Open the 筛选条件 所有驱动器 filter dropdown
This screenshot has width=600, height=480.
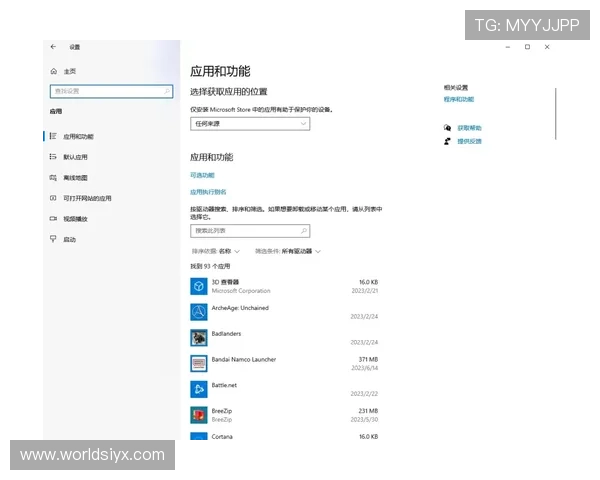(288, 251)
